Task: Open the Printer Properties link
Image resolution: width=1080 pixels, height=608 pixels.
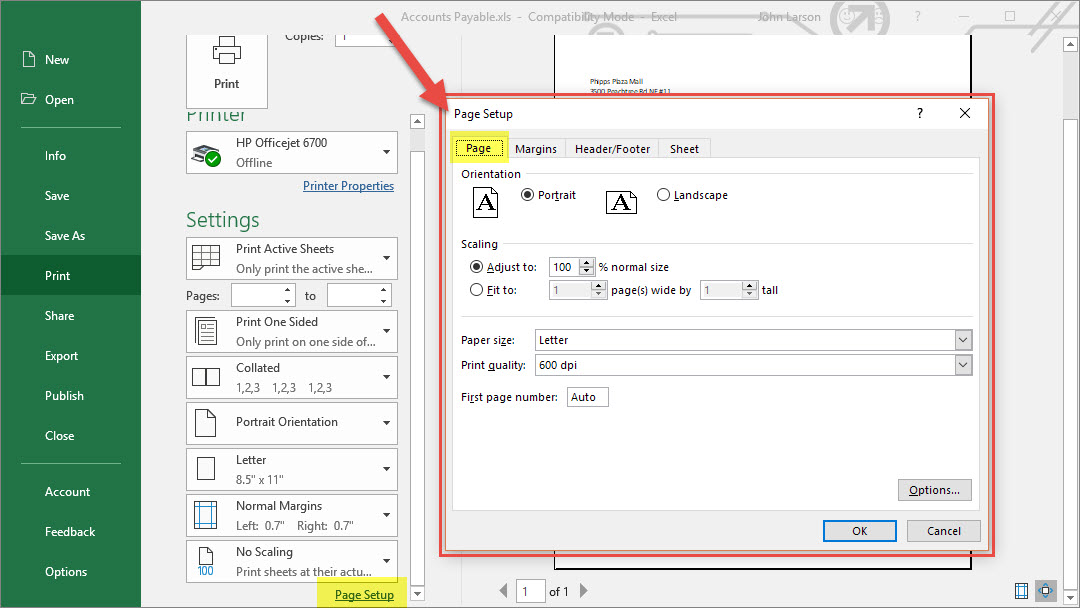Action: (x=348, y=186)
